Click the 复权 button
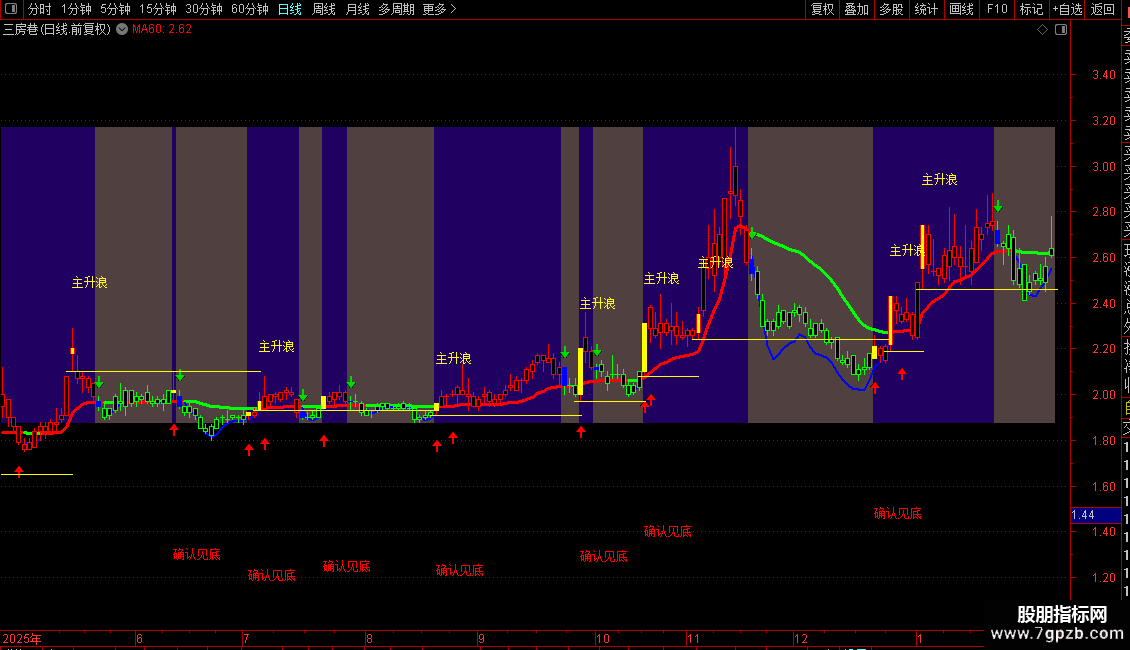 click(x=822, y=9)
